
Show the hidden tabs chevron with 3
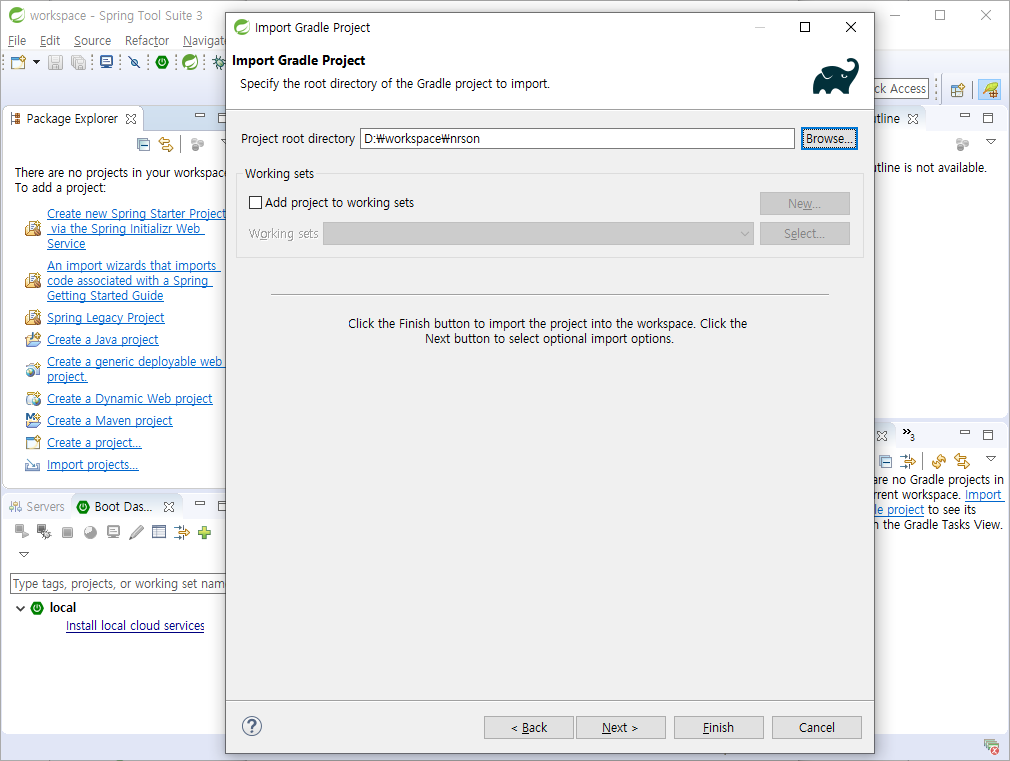point(908,434)
